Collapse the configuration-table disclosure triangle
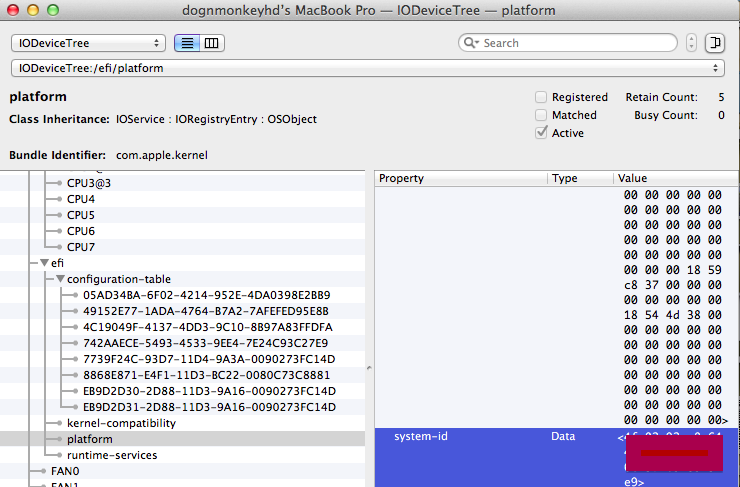740x487 pixels. [x=60, y=279]
